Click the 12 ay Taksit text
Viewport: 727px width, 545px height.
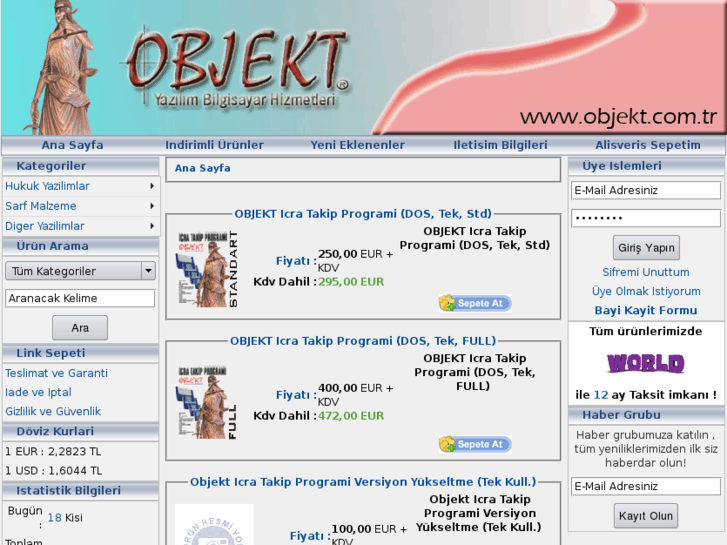click(x=646, y=395)
